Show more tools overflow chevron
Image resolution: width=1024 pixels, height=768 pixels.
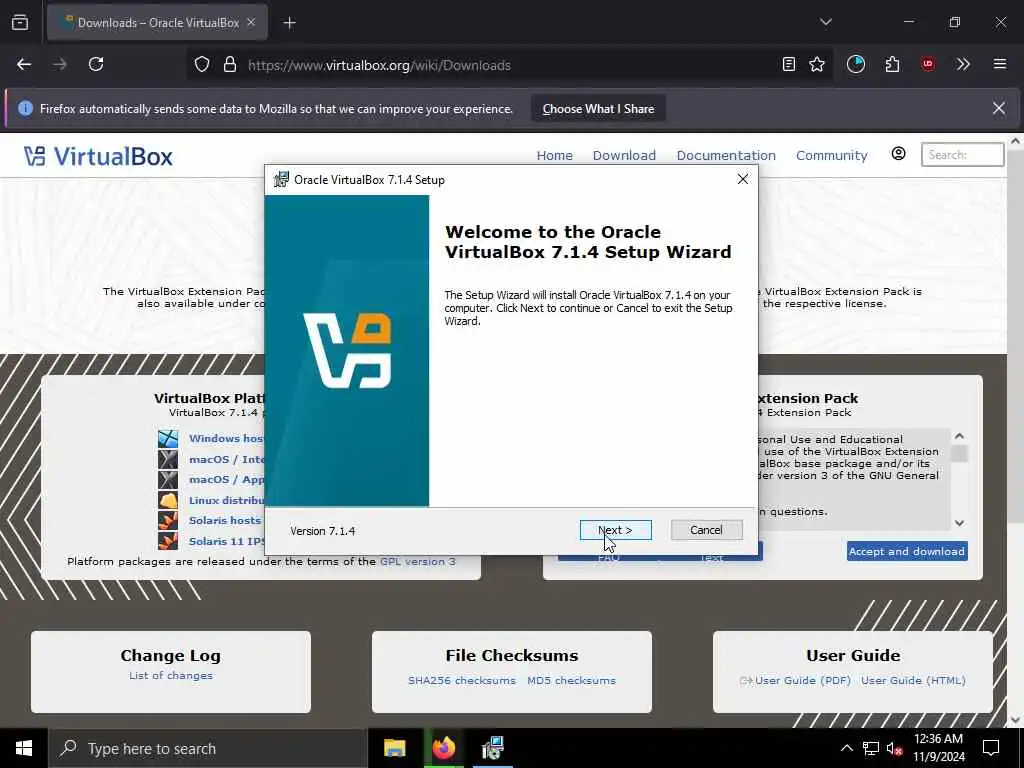pos(963,65)
